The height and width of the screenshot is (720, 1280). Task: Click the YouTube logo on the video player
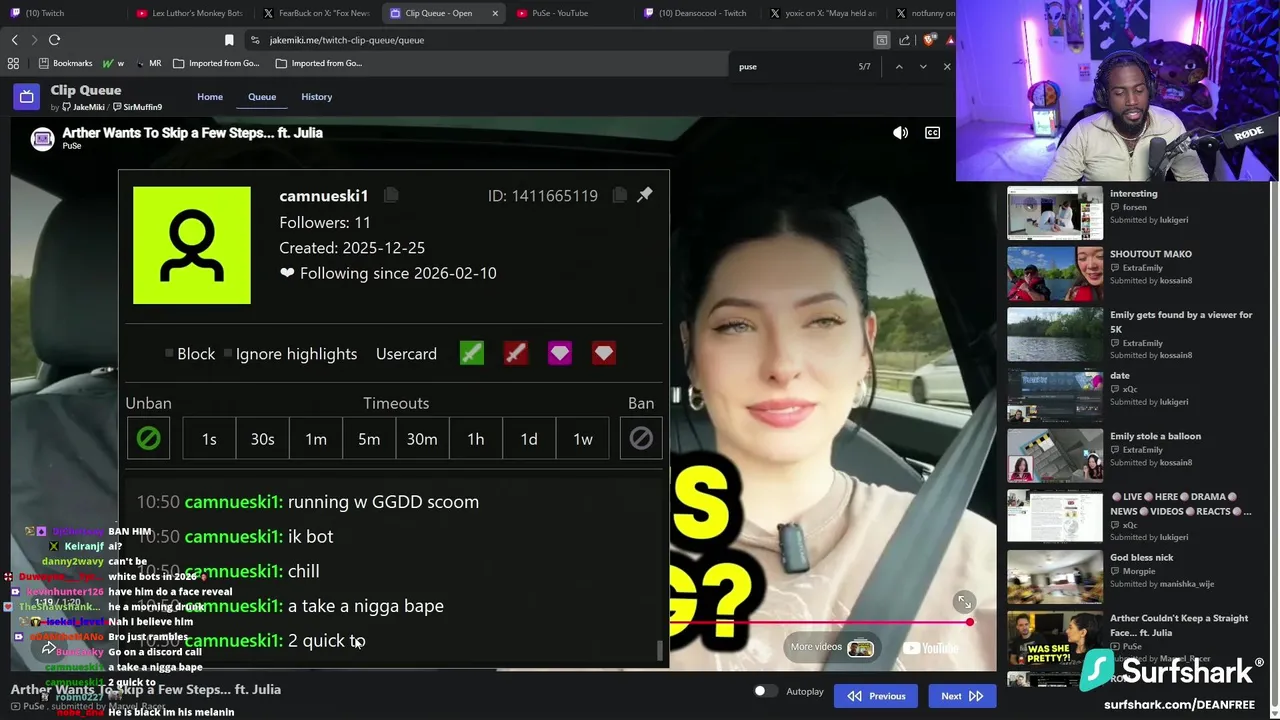(930, 648)
